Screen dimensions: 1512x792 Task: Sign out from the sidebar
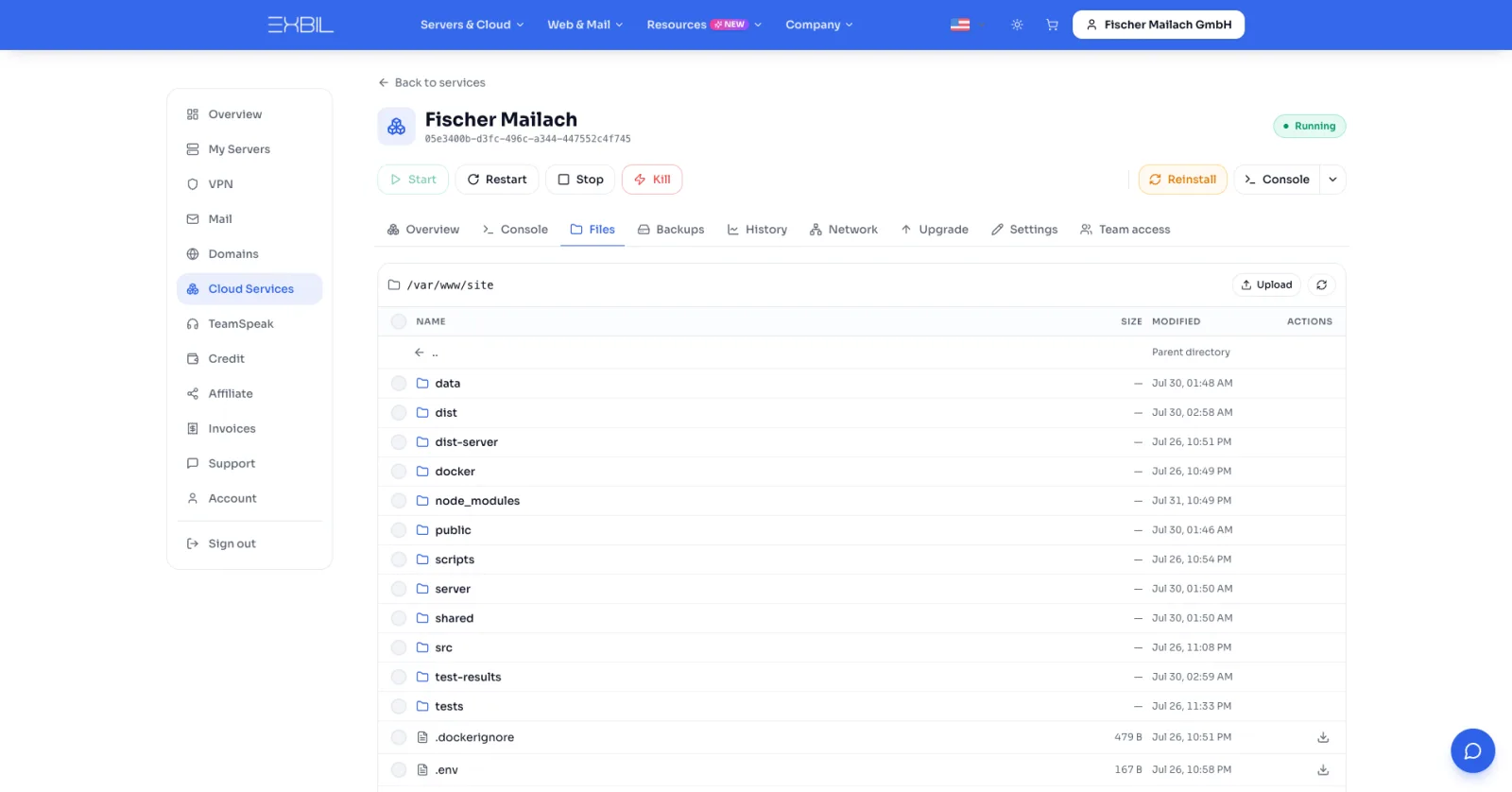pyautogui.click(x=249, y=543)
